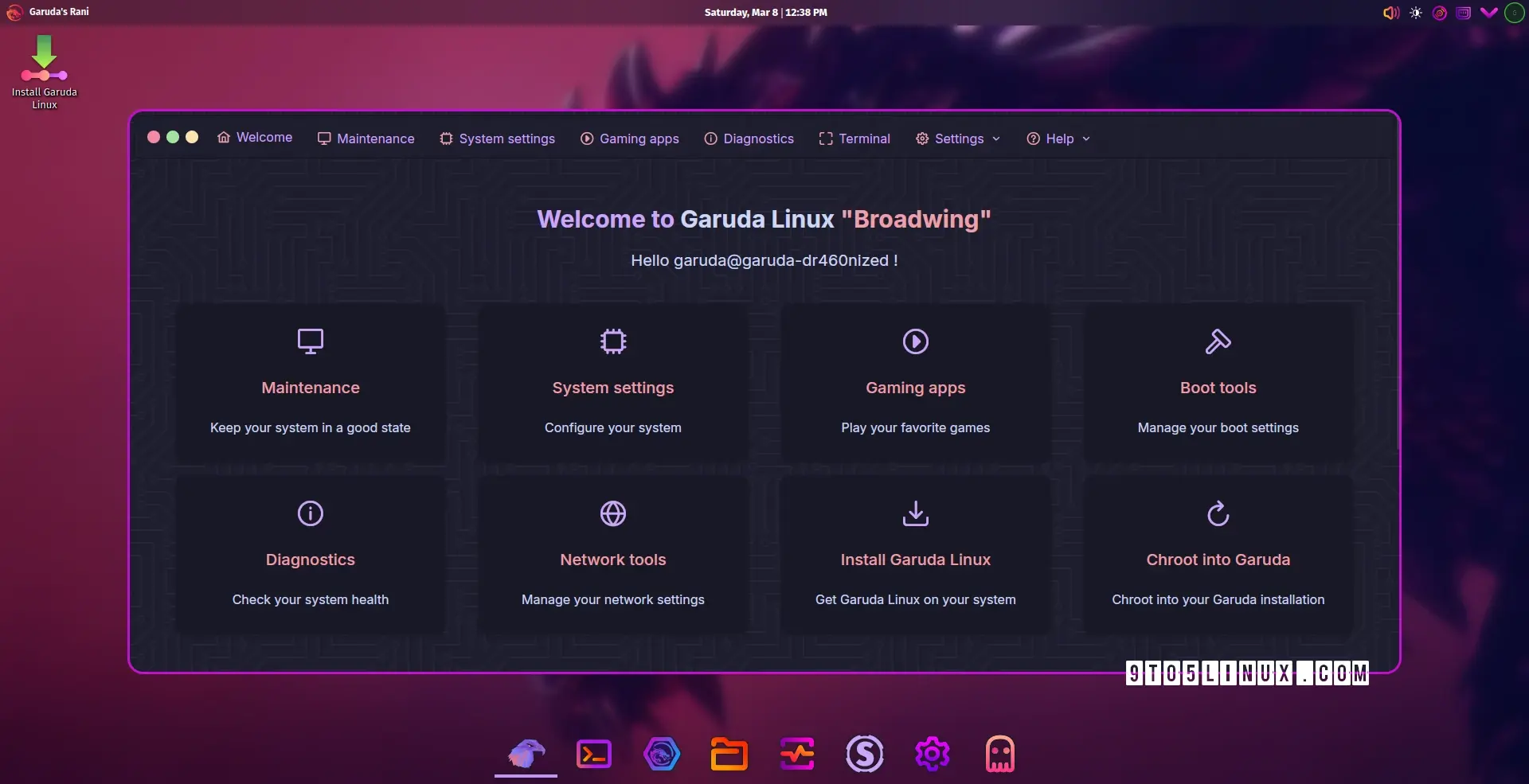Switch to the Welcome tab

point(255,138)
